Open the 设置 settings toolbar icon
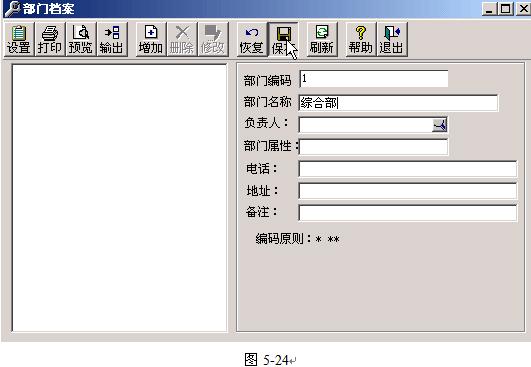Screen dimensions: 531x367 (19, 39)
